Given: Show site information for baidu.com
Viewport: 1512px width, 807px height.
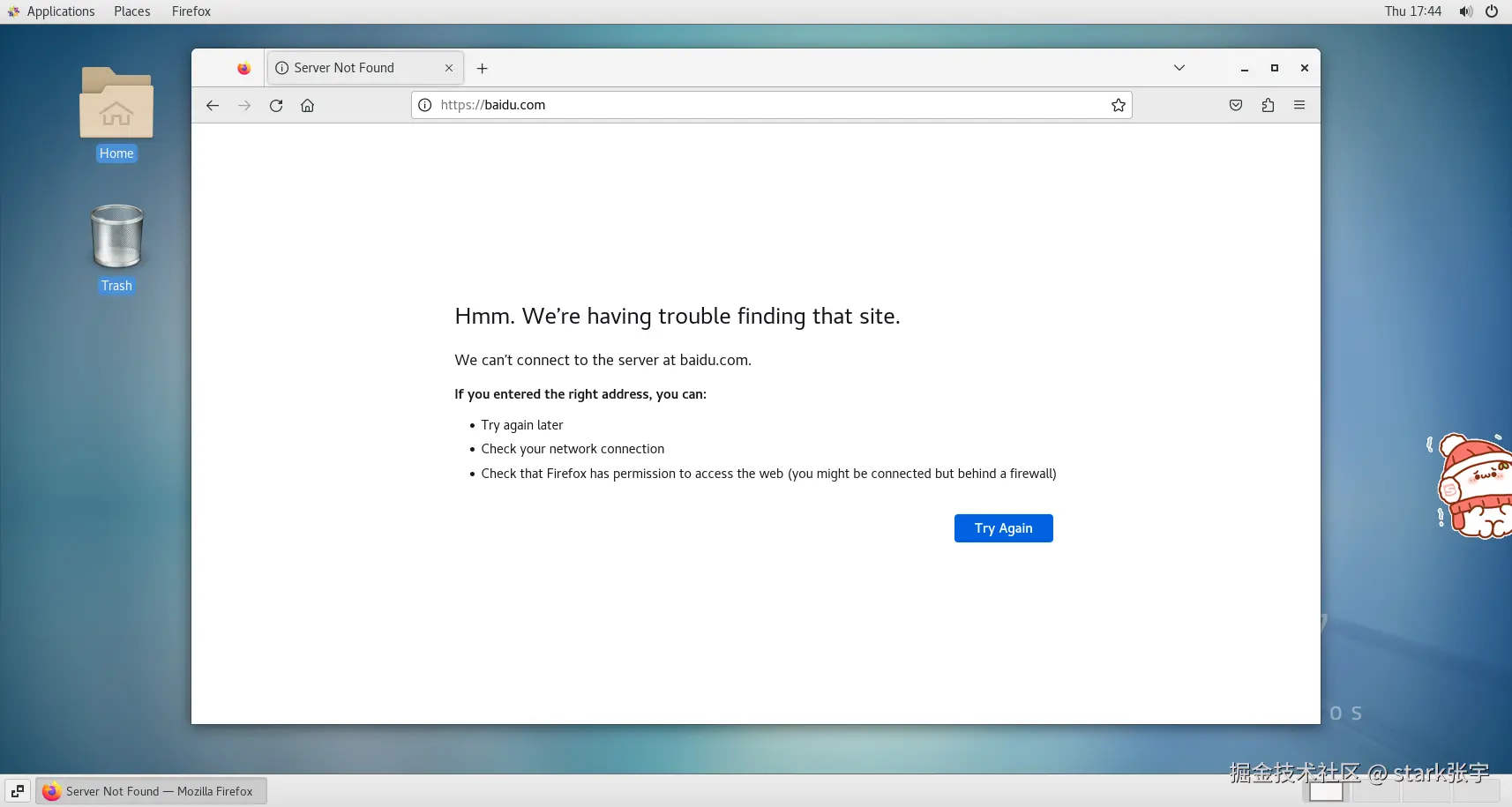Looking at the screenshot, I should coord(425,105).
